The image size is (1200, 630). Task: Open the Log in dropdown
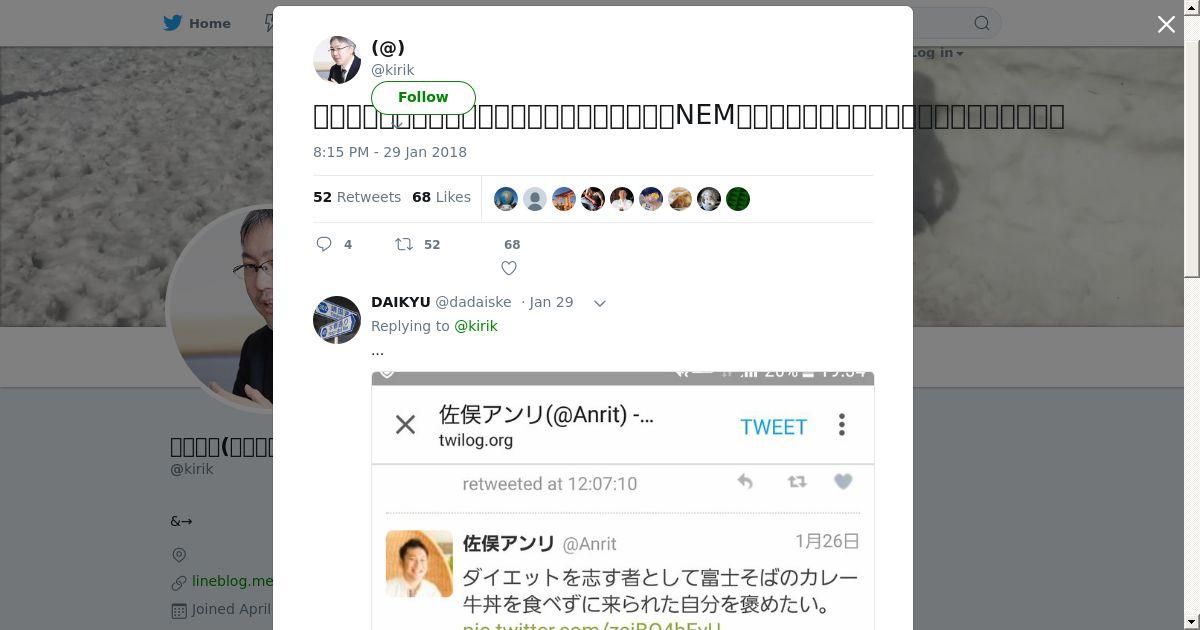point(937,53)
